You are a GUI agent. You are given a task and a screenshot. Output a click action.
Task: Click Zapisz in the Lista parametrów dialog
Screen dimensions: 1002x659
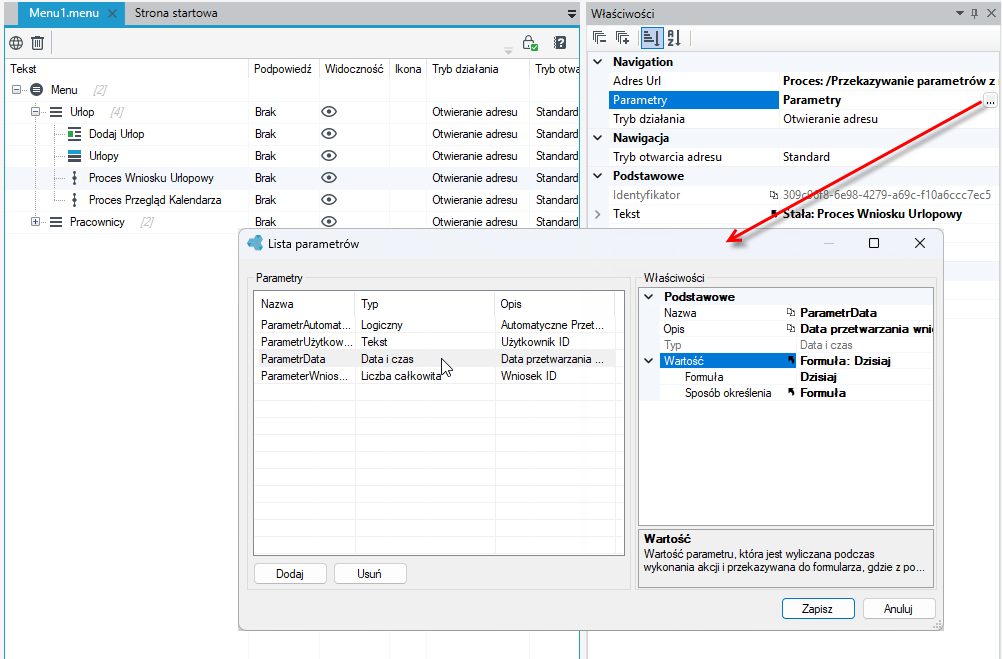click(x=818, y=609)
